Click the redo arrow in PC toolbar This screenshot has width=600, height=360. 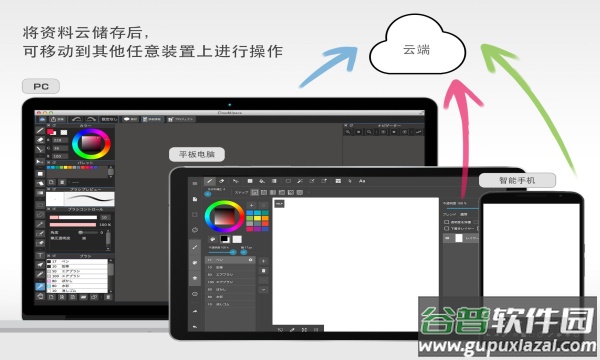(91, 119)
